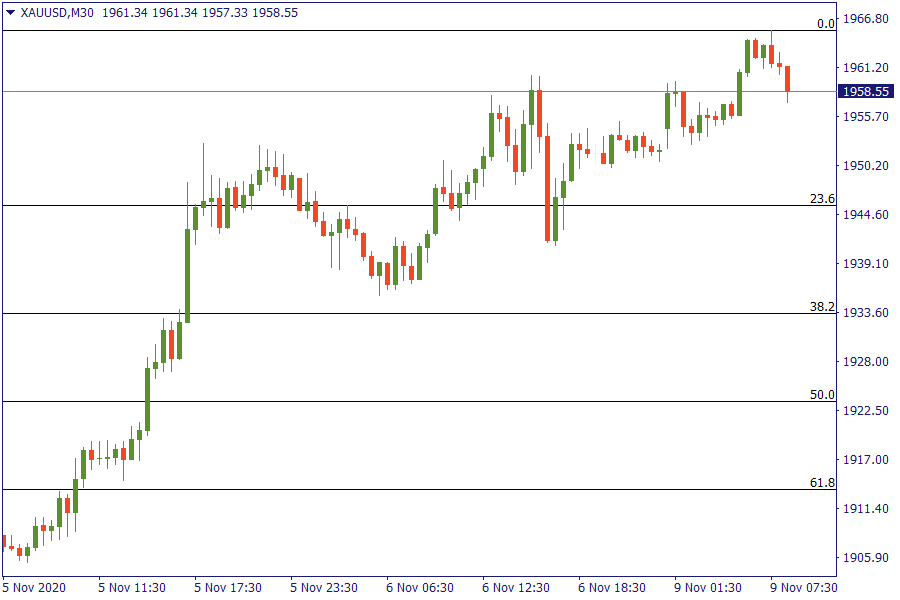Click the 6 Nov 12:30 time label

(515, 587)
